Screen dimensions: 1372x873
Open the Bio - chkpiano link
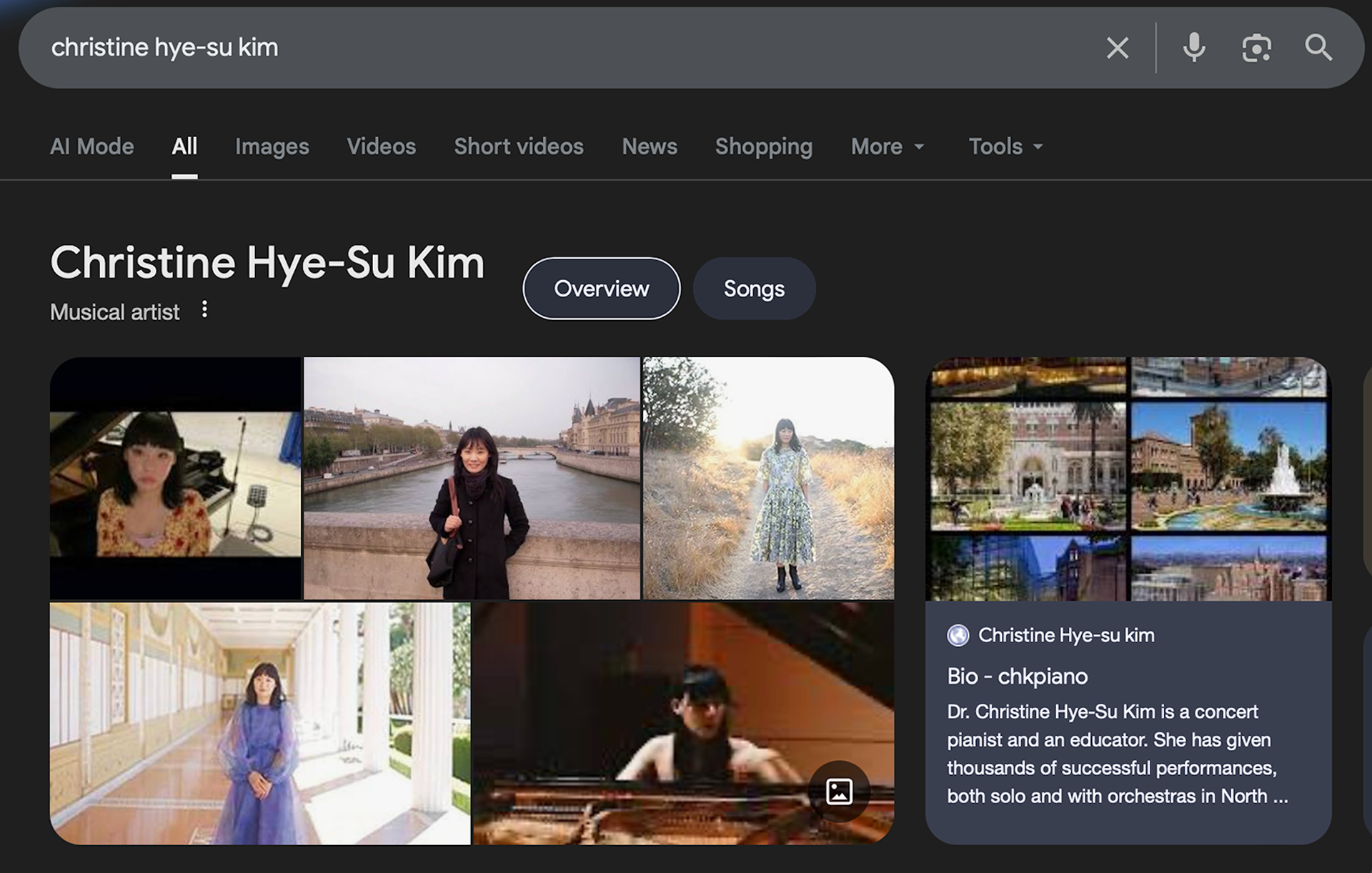(1017, 676)
